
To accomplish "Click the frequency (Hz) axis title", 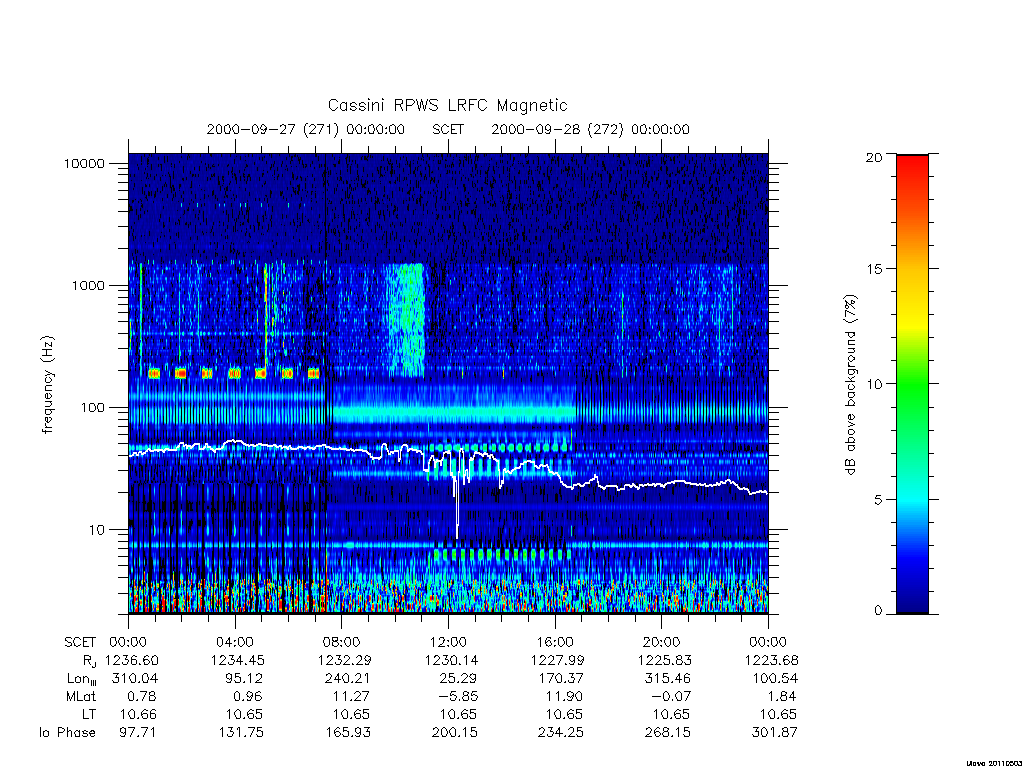I will click(47, 384).
